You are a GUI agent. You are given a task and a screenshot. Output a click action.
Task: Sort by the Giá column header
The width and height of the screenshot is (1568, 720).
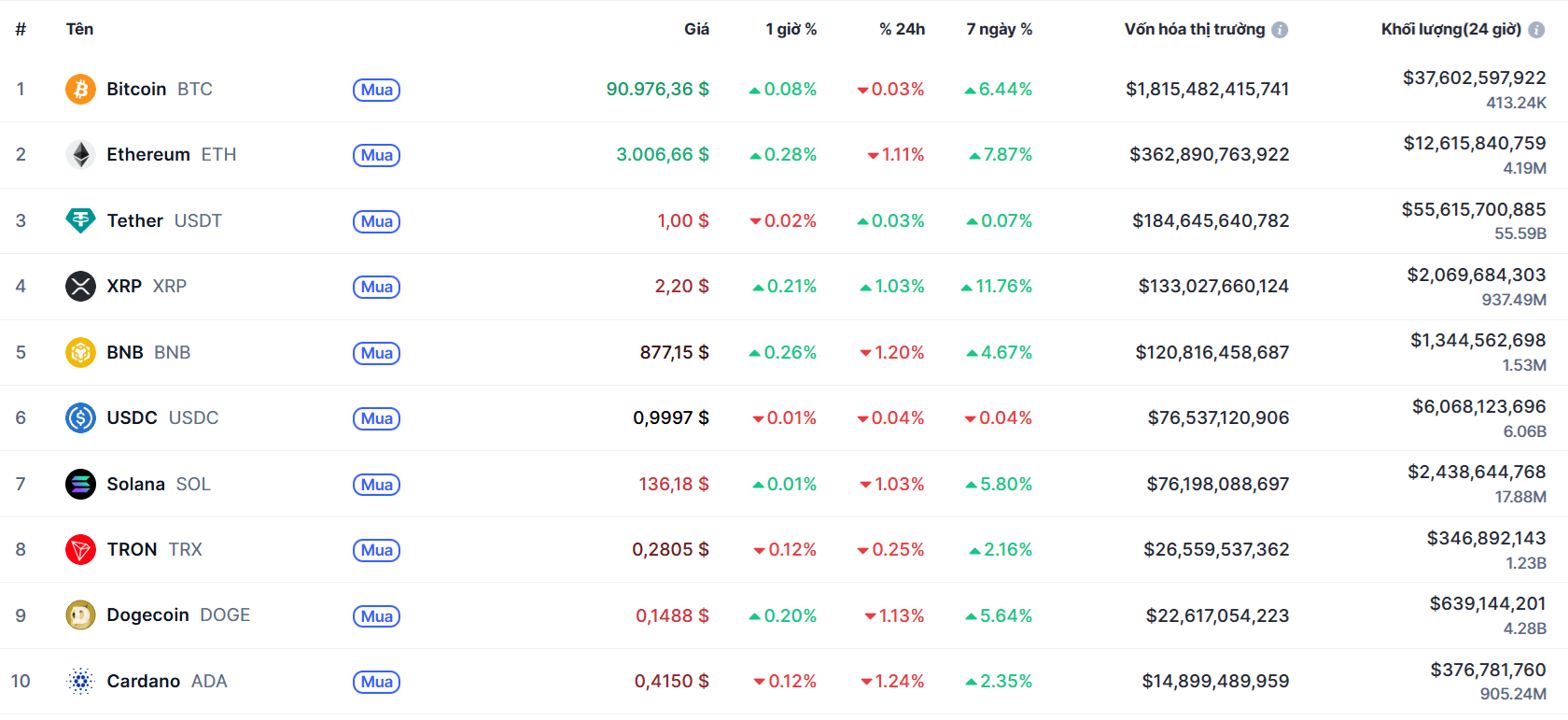click(x=696, y=30)
